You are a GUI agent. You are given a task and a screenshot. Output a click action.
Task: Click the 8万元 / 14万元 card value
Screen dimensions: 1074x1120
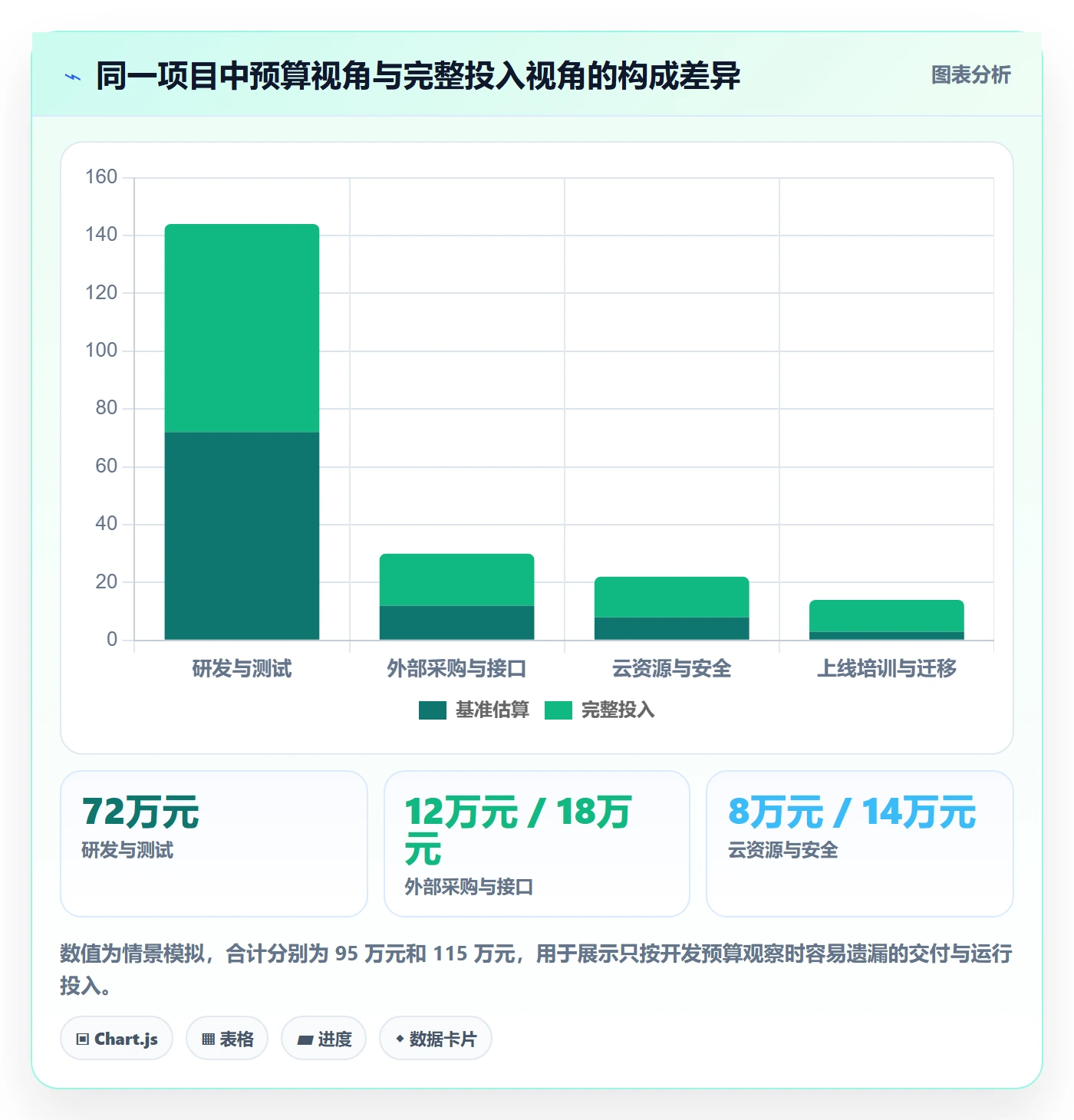pos(852,812)
